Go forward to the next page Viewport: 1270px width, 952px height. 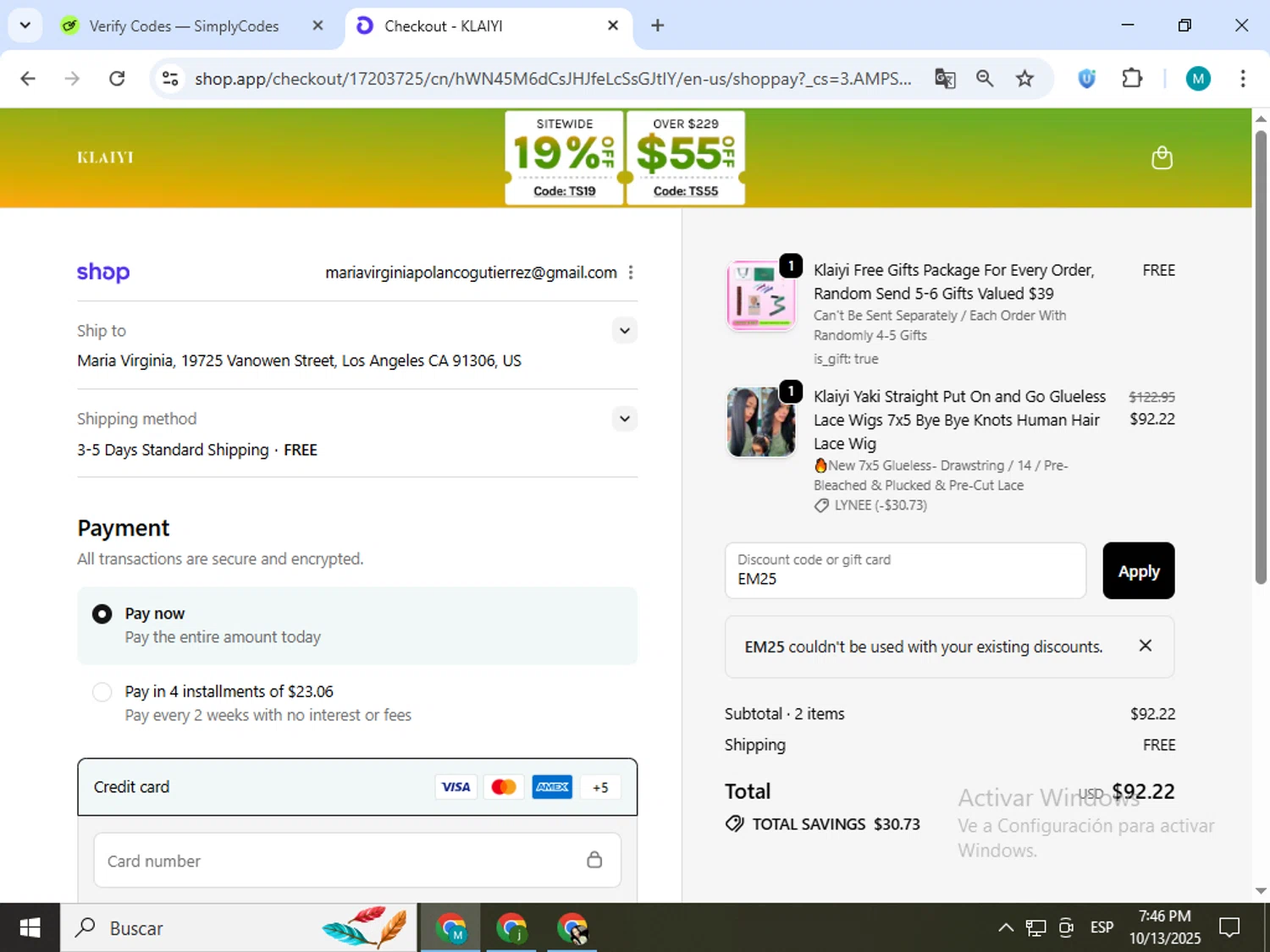pyautogui.click(x=73, y=79)
